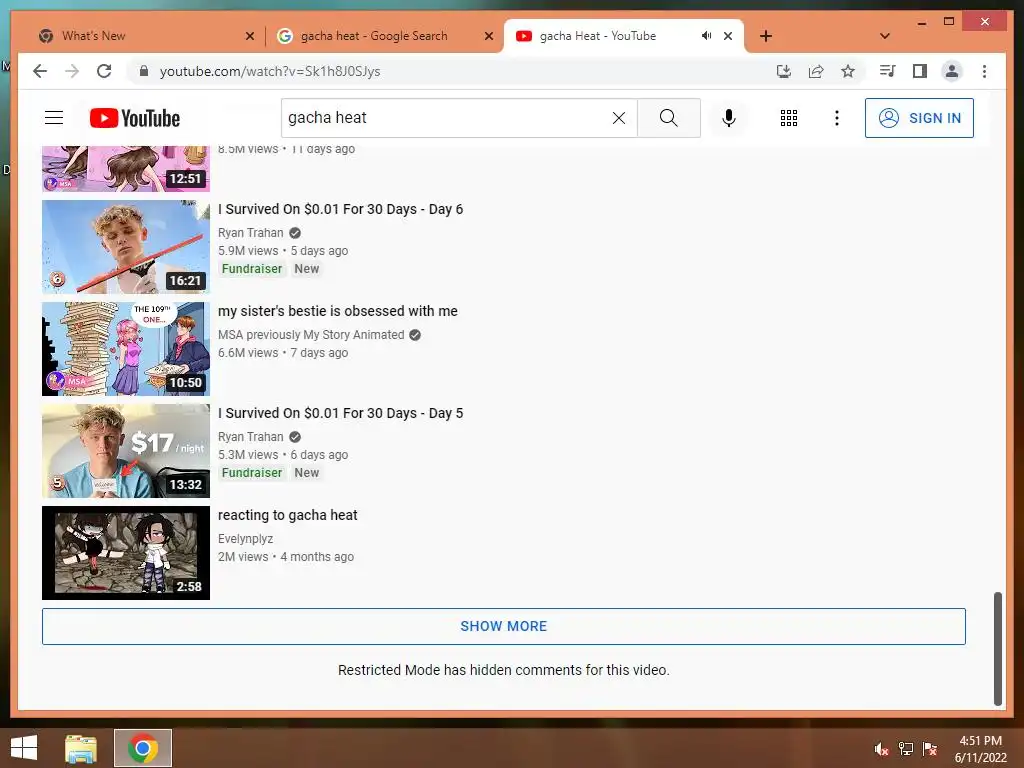Open 'reacting to gacha heat' title
The height and width of the screenshot is (768, 1024).
tap(287, 515)
